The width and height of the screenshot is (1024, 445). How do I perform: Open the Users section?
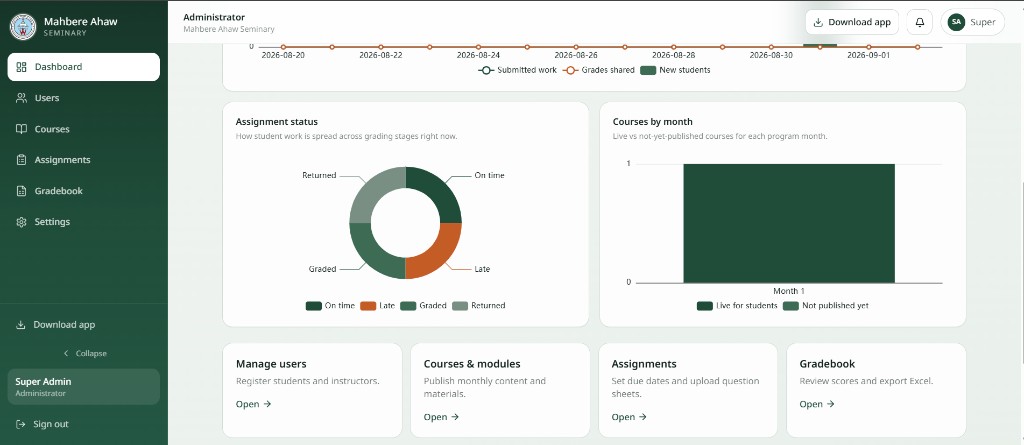(84, 98)
